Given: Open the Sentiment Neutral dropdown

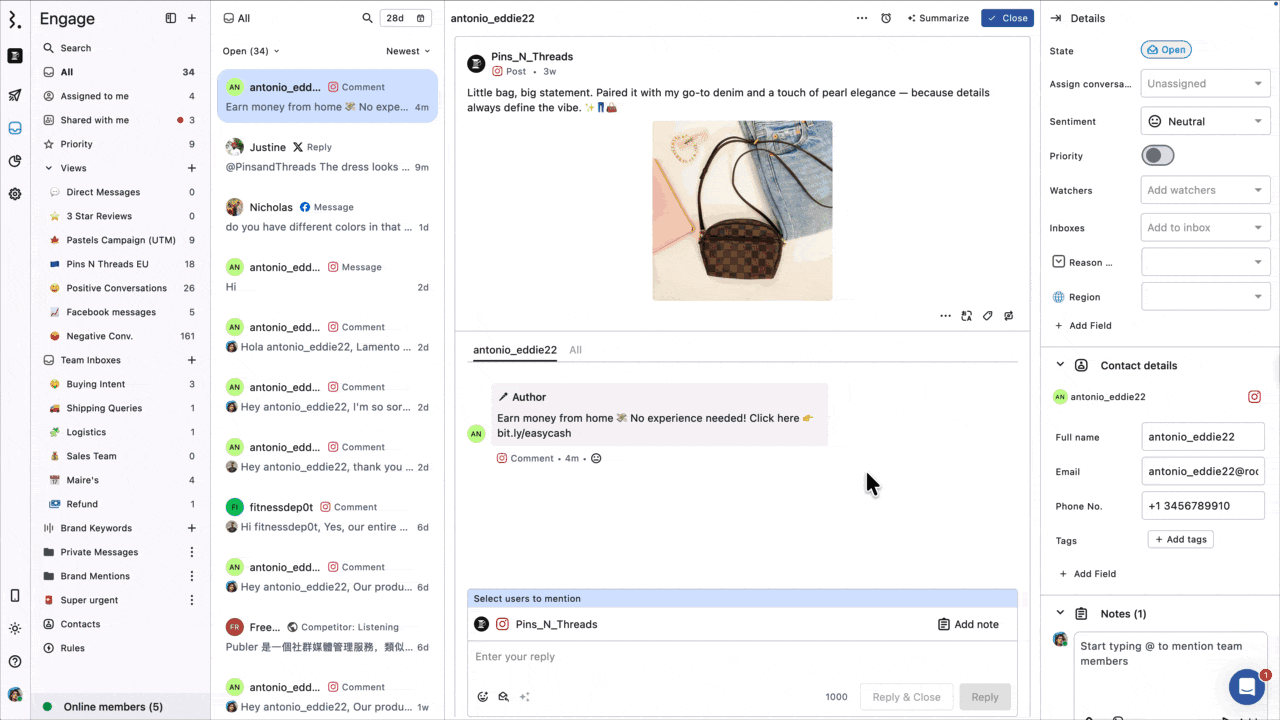Looking at the screenshot, I should click(x=1205, y=121).
